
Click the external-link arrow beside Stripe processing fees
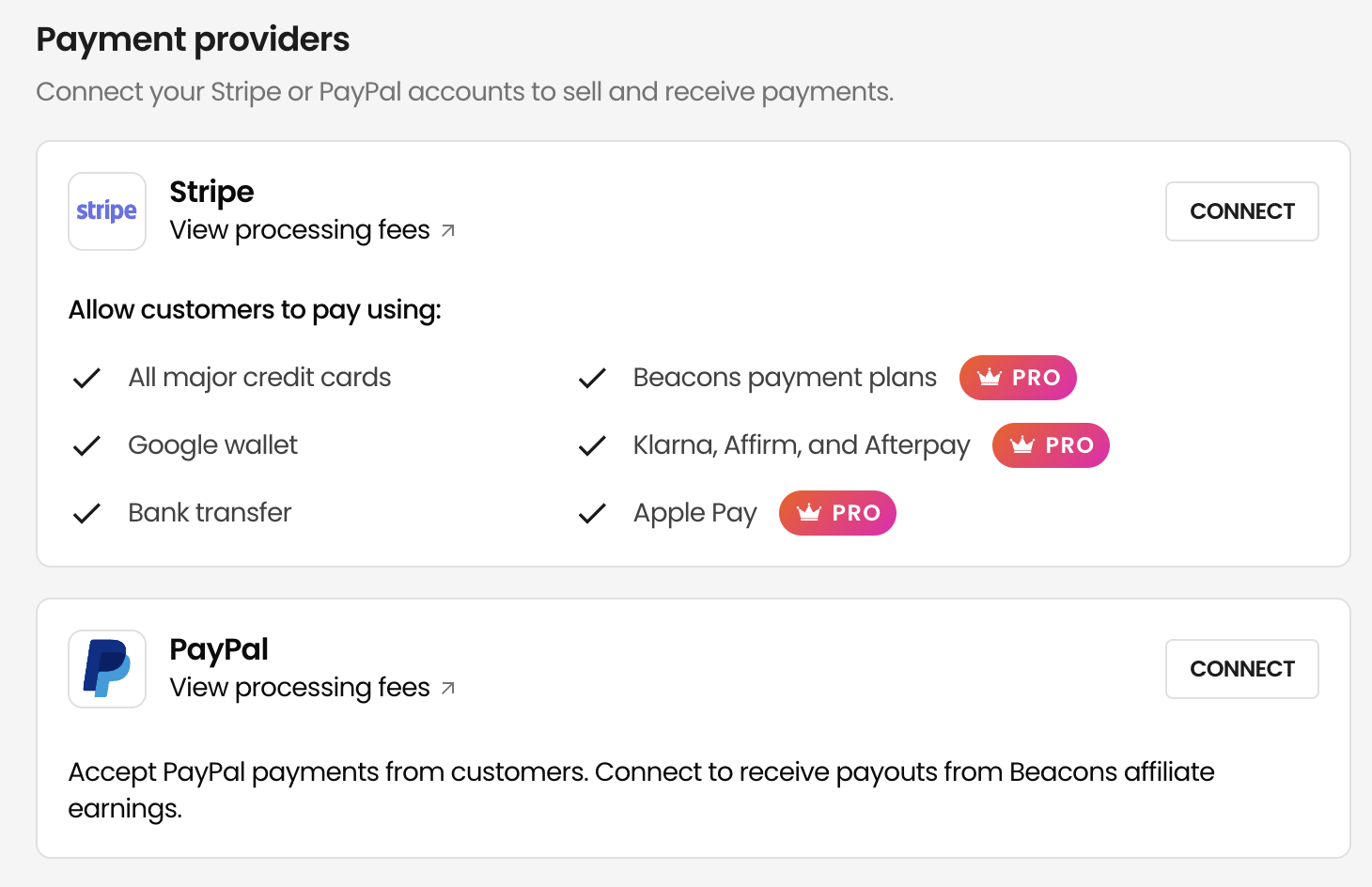[x=448, y=230]
